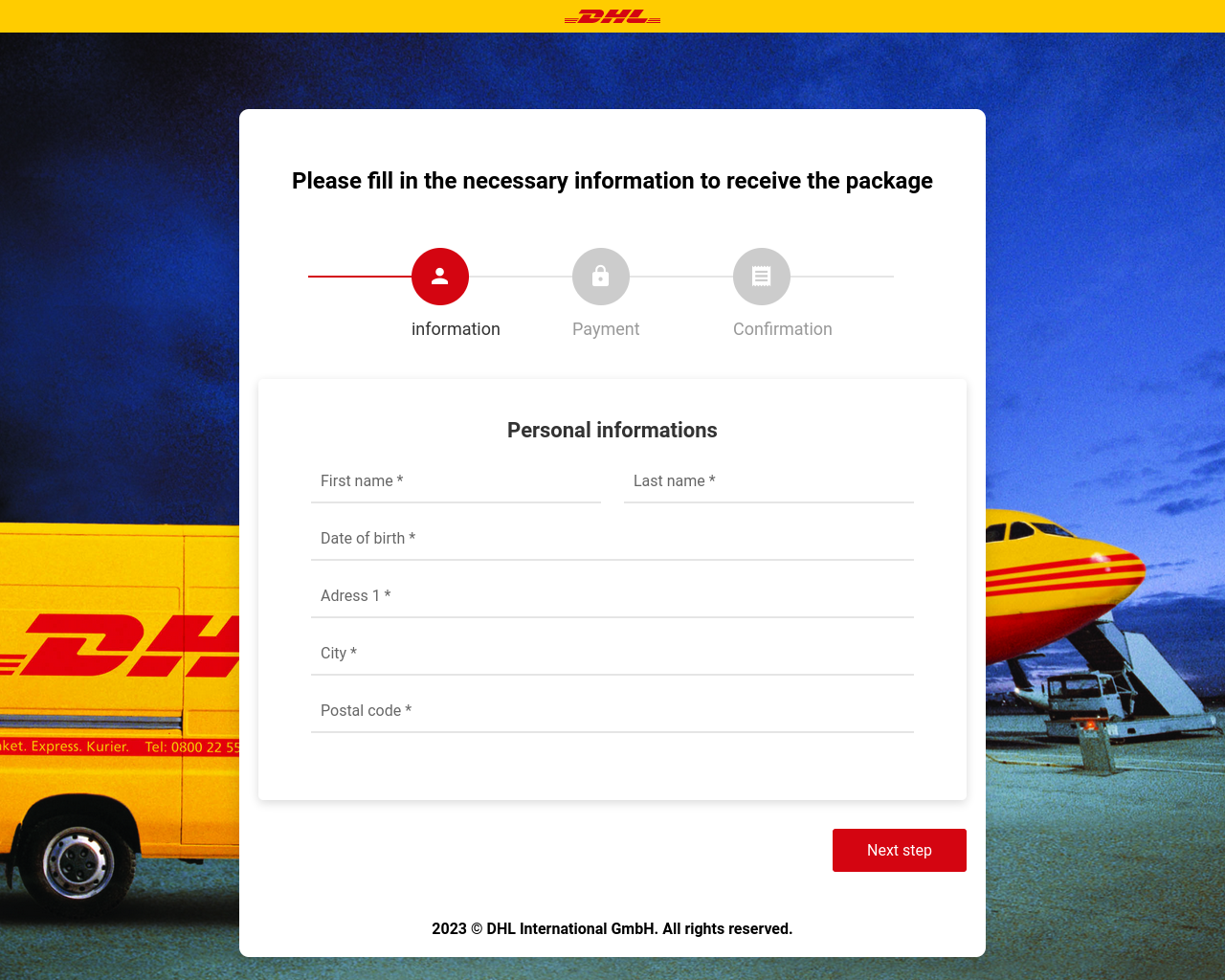Click the DHL logo in header
This screenshot has width=1225, height=980.
tap(612, 16)
